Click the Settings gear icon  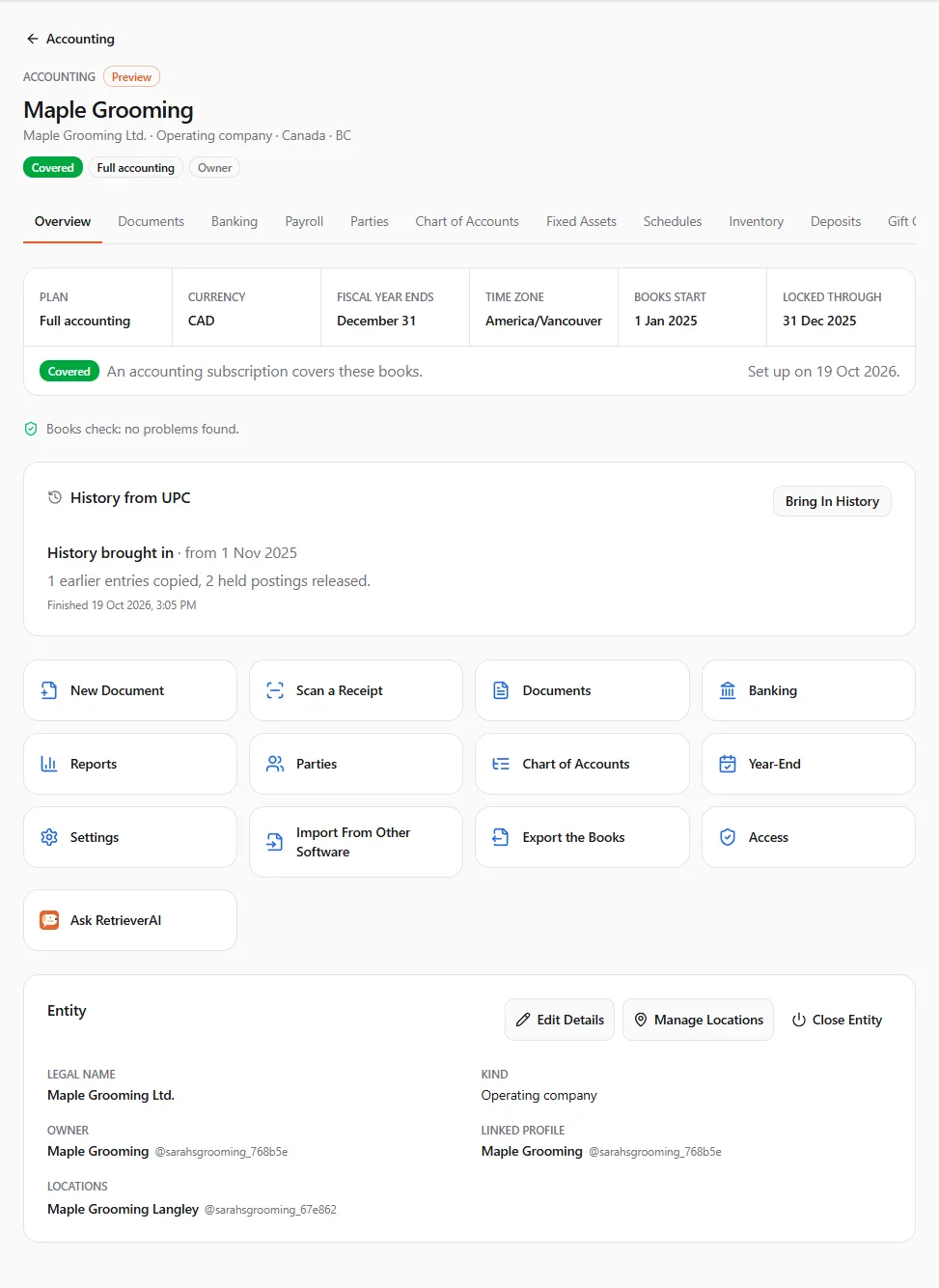tap(49, 837)
